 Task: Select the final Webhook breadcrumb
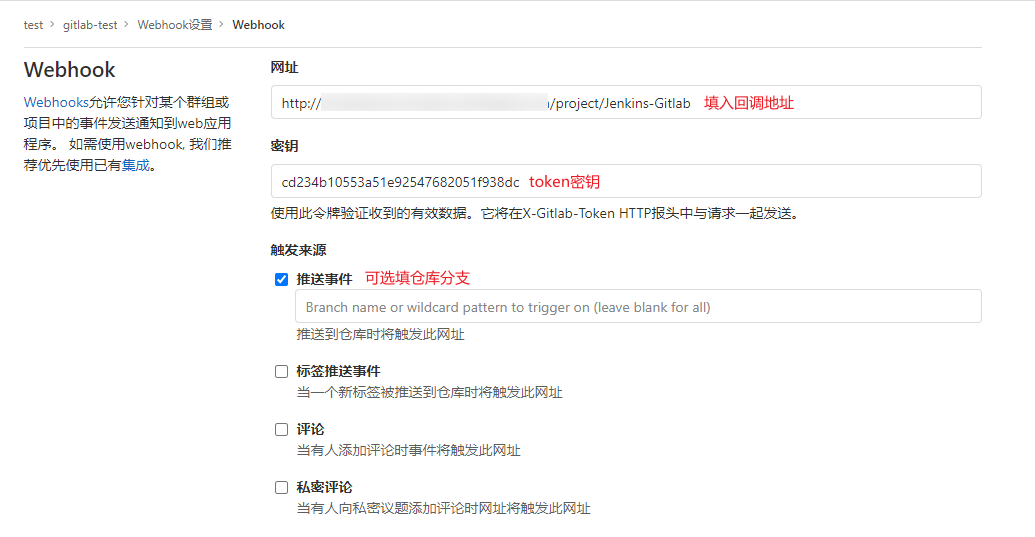258,25
